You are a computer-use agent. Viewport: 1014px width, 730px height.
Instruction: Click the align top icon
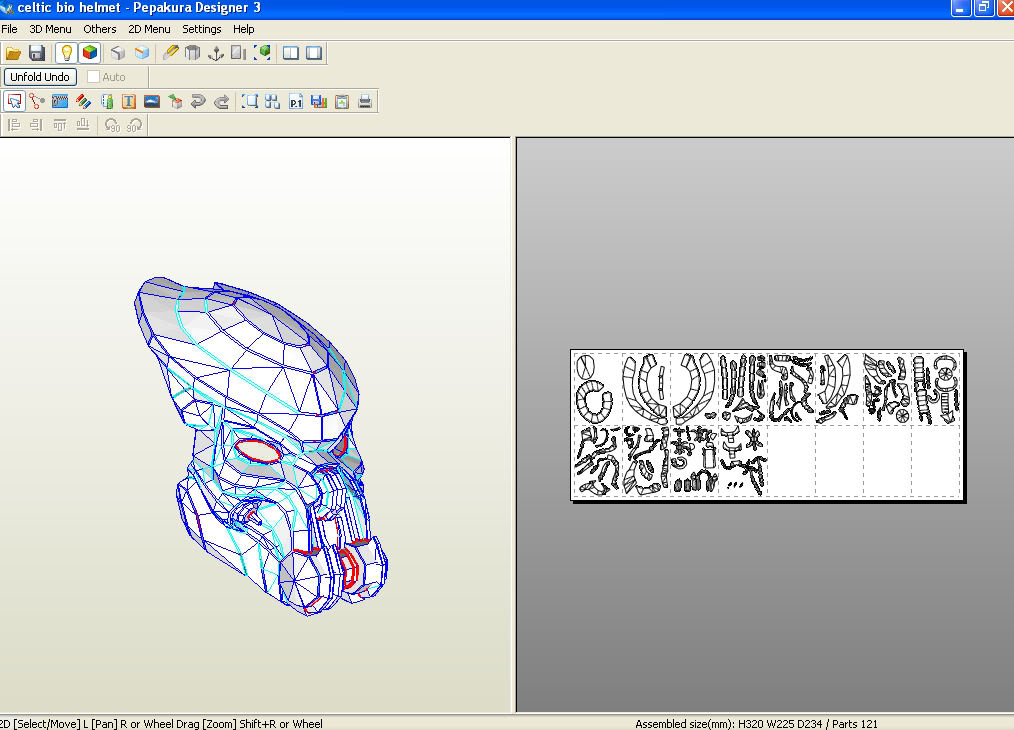point(59,125)
